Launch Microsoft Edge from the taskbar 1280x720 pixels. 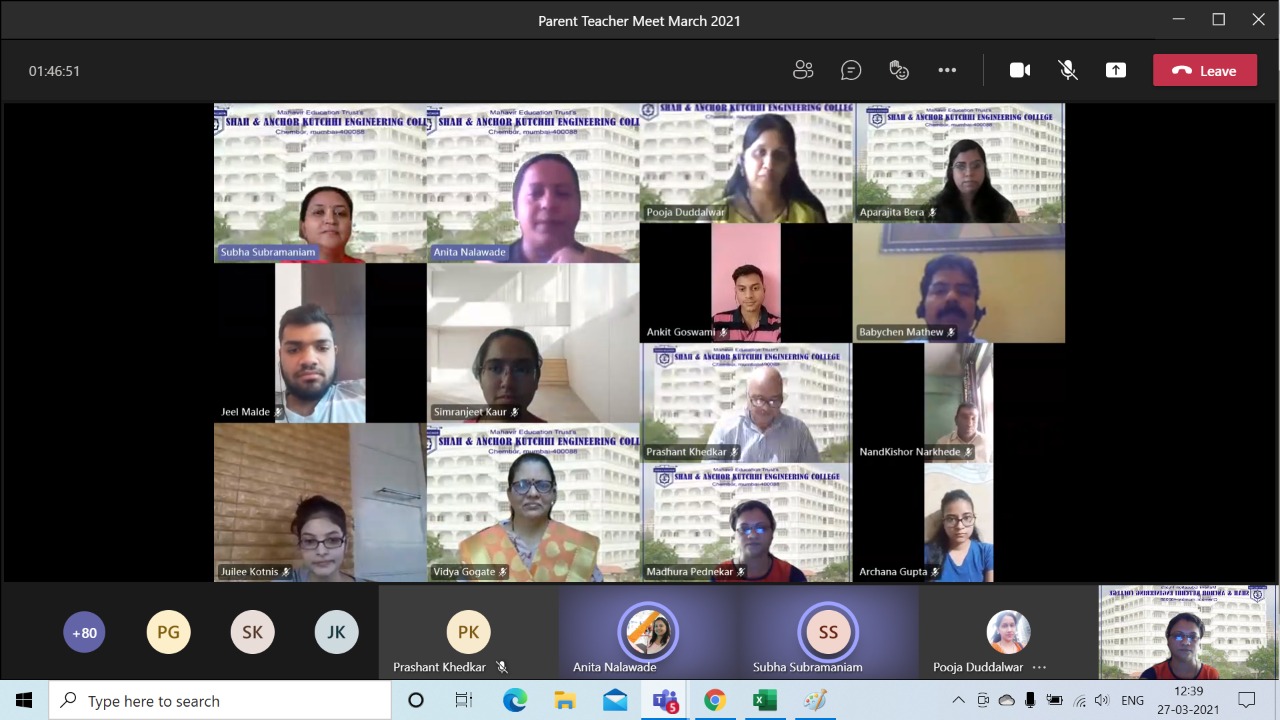point(514,701)
